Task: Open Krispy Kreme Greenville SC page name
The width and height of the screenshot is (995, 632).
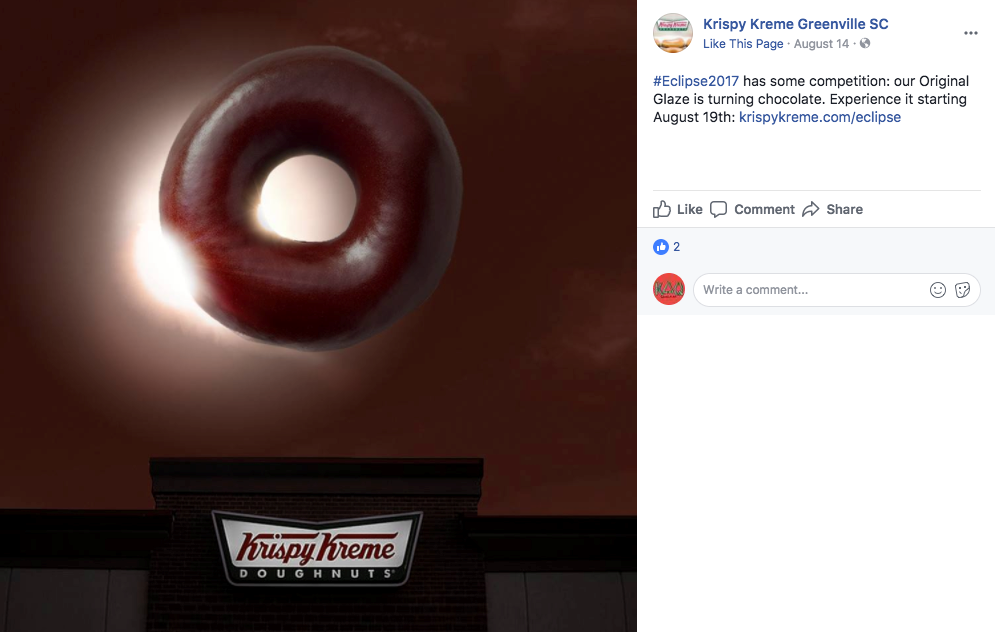Action: (795, 24)
